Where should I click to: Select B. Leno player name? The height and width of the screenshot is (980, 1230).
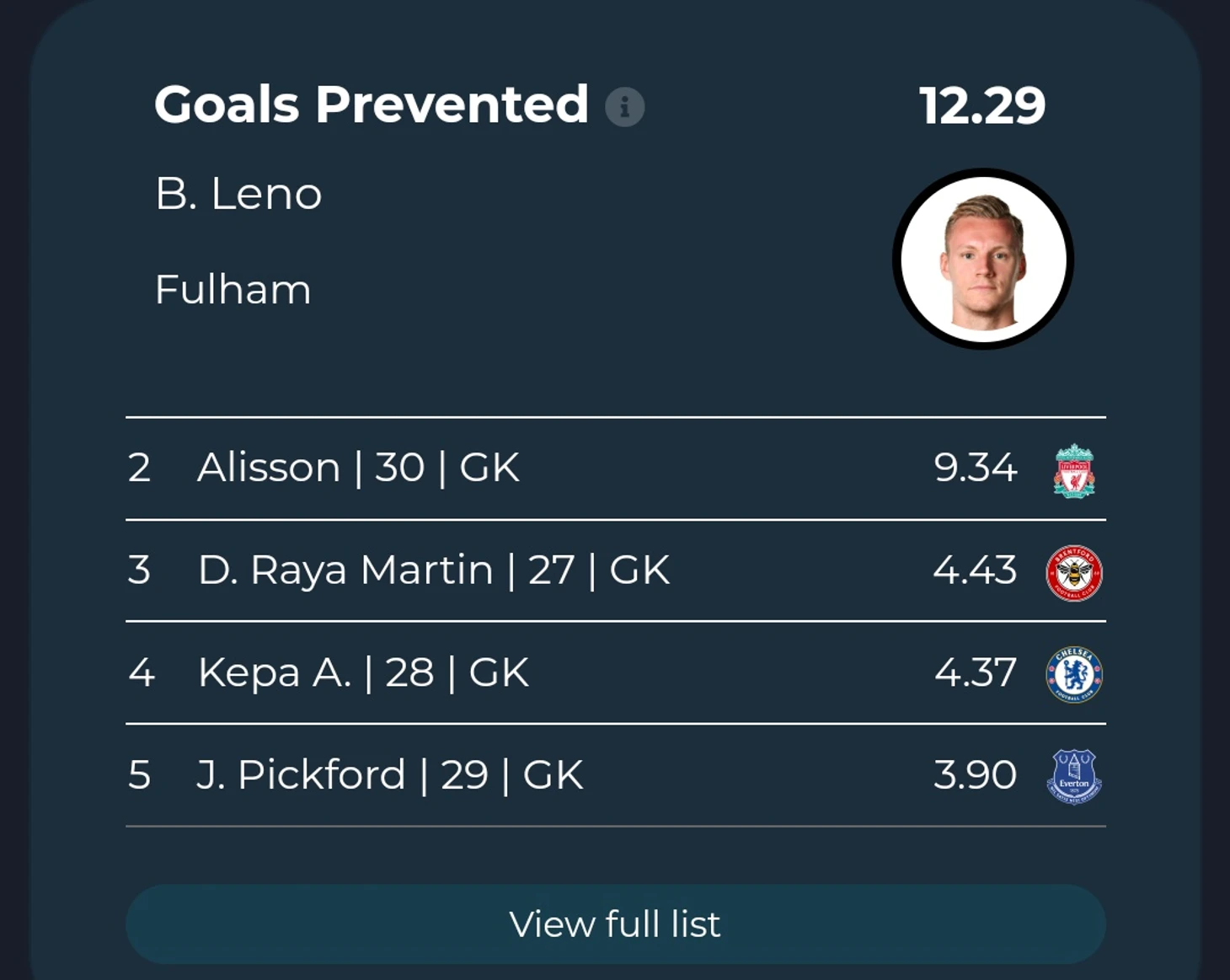(x=238, y=194)
